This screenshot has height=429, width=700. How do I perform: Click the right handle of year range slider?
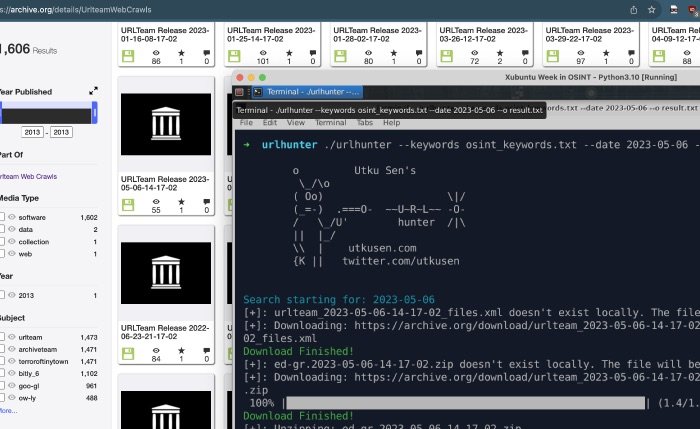(x=95, y=112)
